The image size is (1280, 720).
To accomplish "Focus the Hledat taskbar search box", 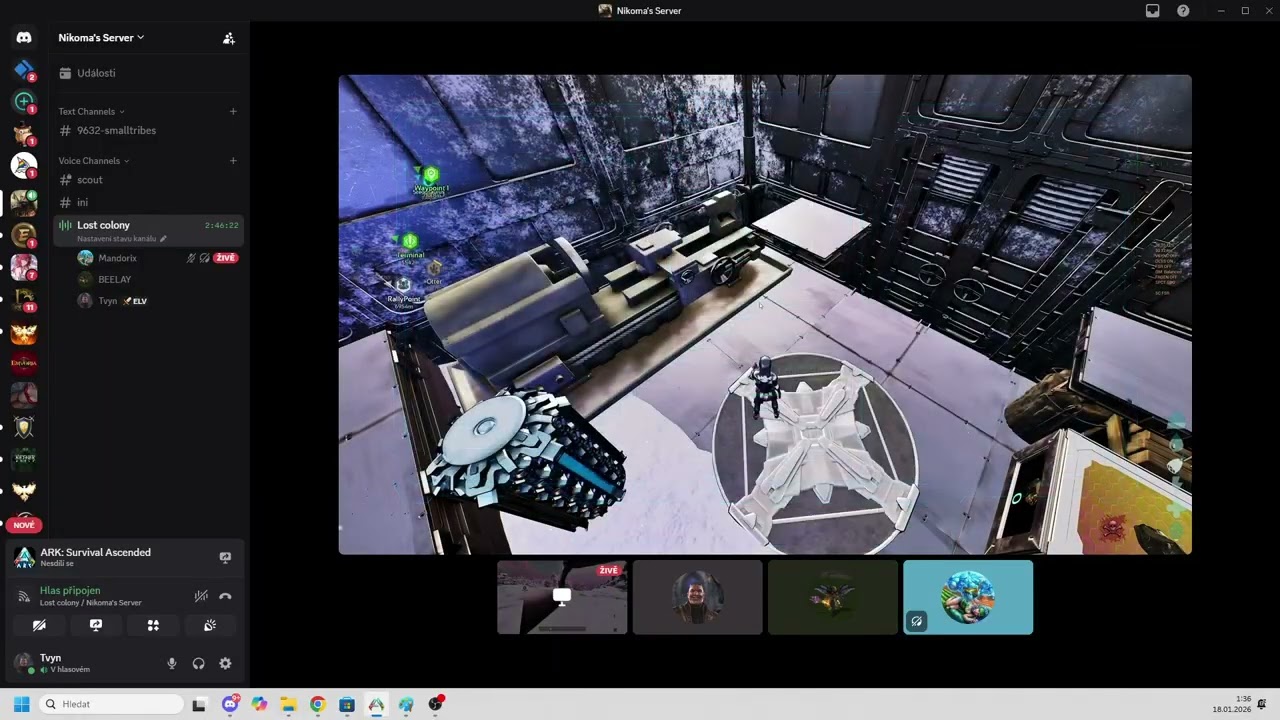I will [x=111, y=704].
